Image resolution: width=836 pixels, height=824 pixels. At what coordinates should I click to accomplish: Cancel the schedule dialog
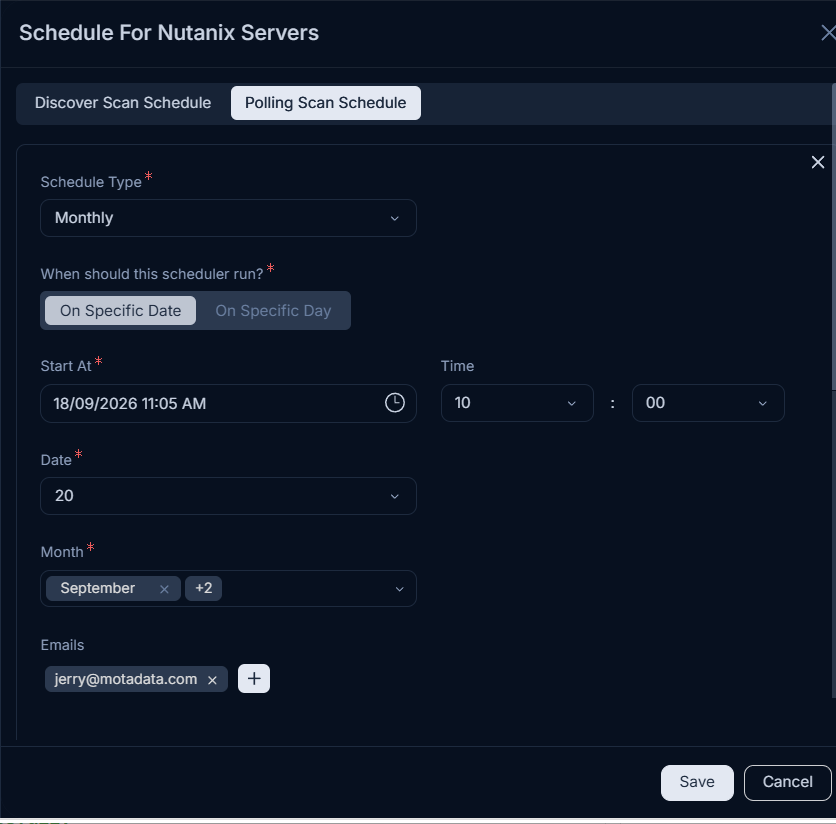787,782
